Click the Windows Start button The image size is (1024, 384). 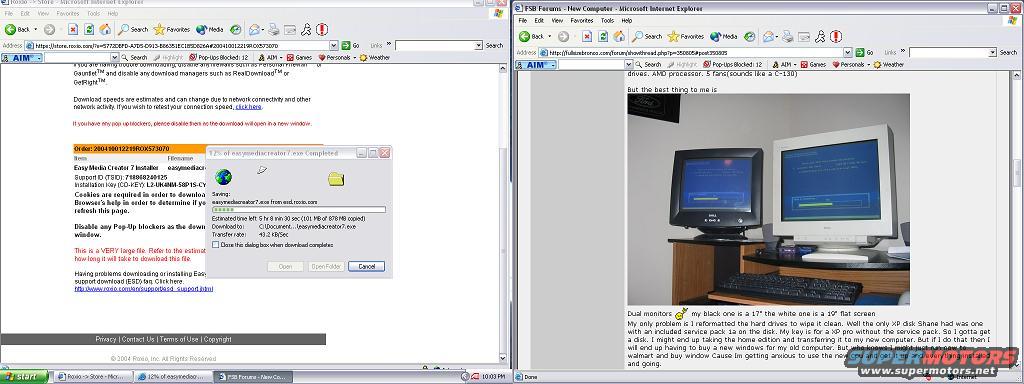24,377
